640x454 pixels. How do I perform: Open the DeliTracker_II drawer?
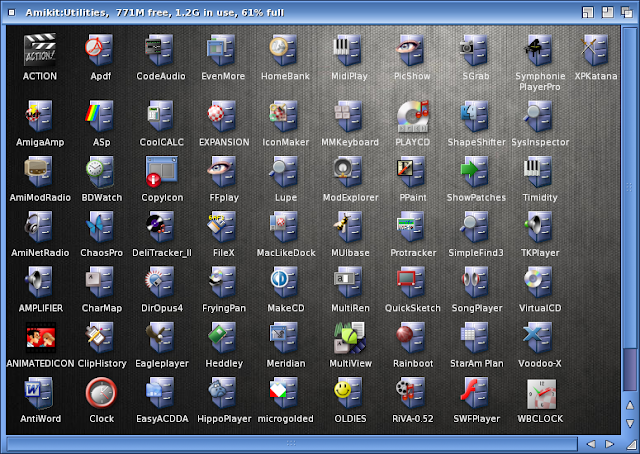pos(161,227)
